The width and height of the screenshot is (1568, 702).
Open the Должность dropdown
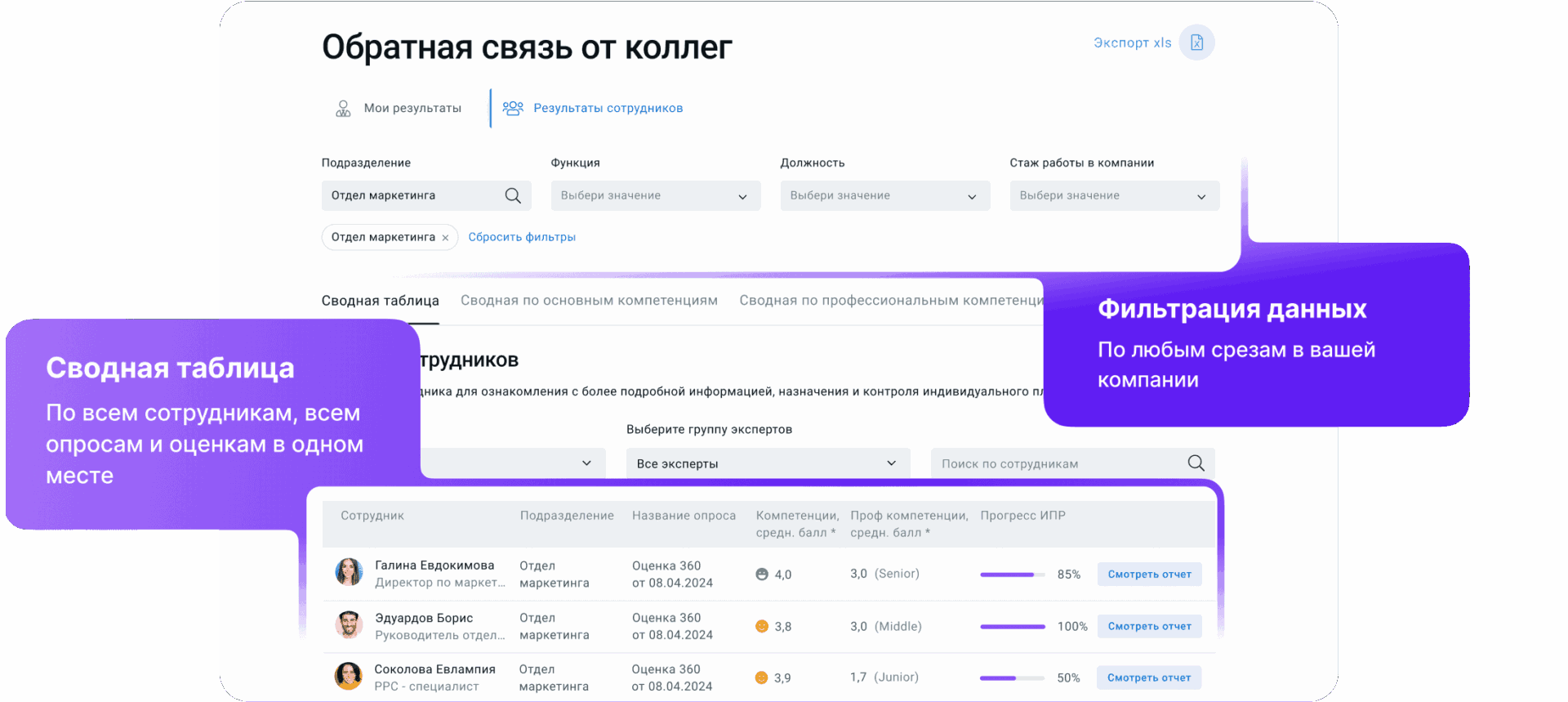click(884, 196)
